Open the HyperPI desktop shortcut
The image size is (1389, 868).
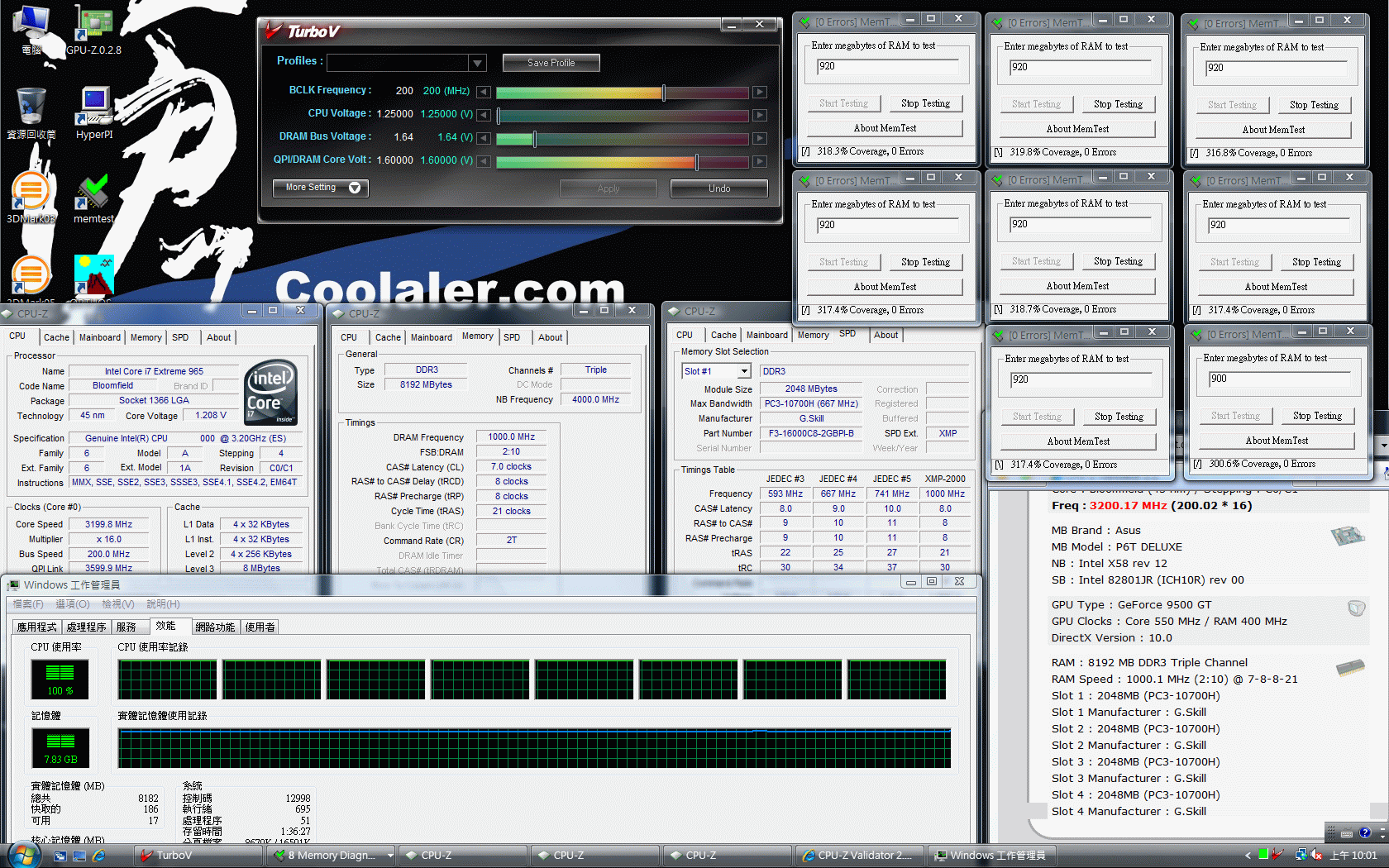point(94,113)
